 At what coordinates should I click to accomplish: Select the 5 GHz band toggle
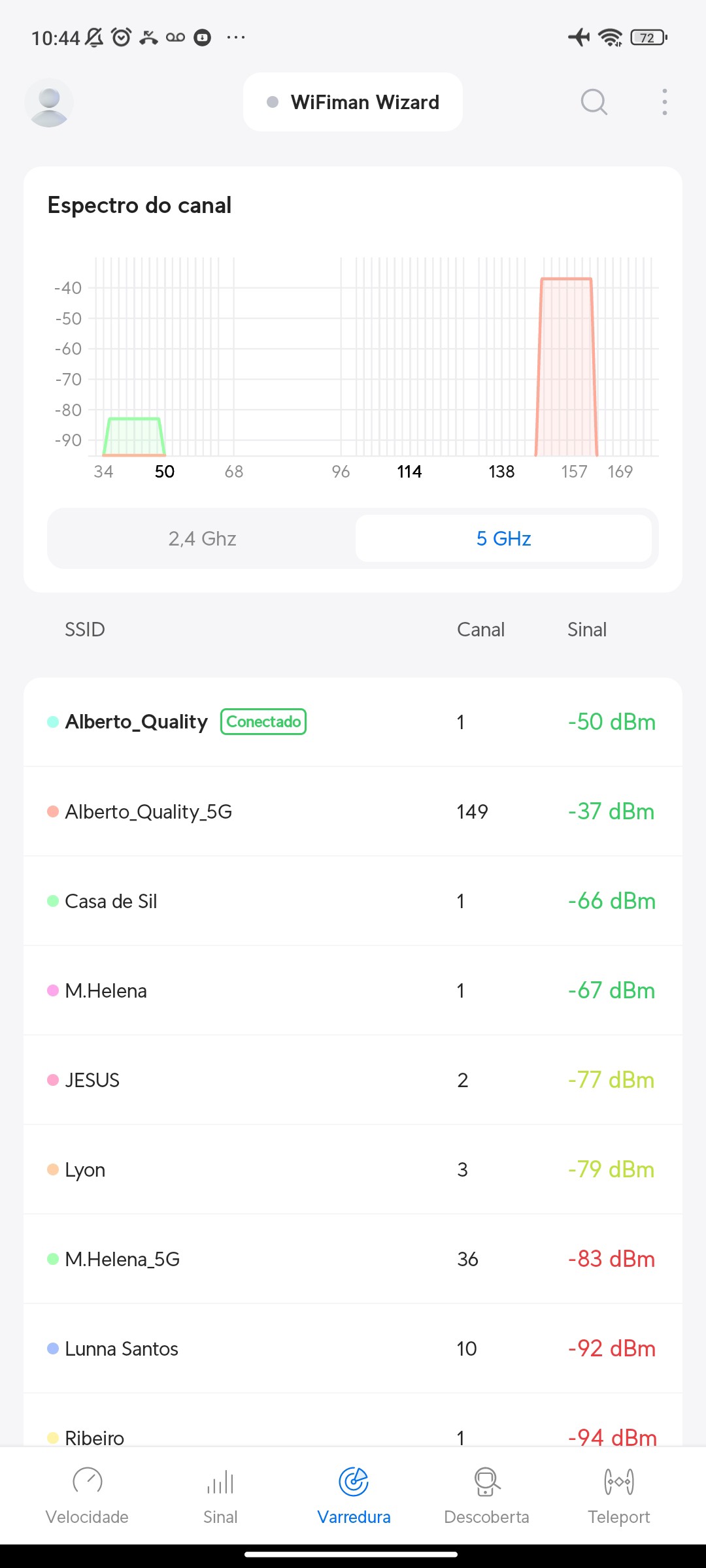[503, 538]
